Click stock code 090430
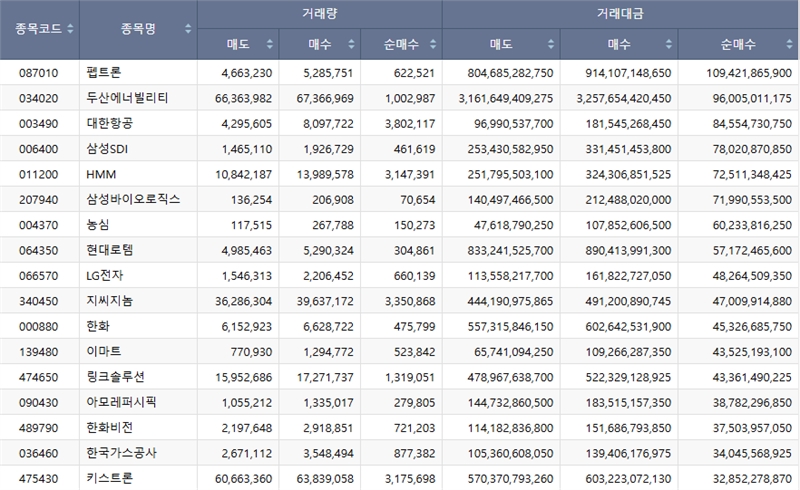The height and width of the screenshot is (490, 800). click(39, 402)
